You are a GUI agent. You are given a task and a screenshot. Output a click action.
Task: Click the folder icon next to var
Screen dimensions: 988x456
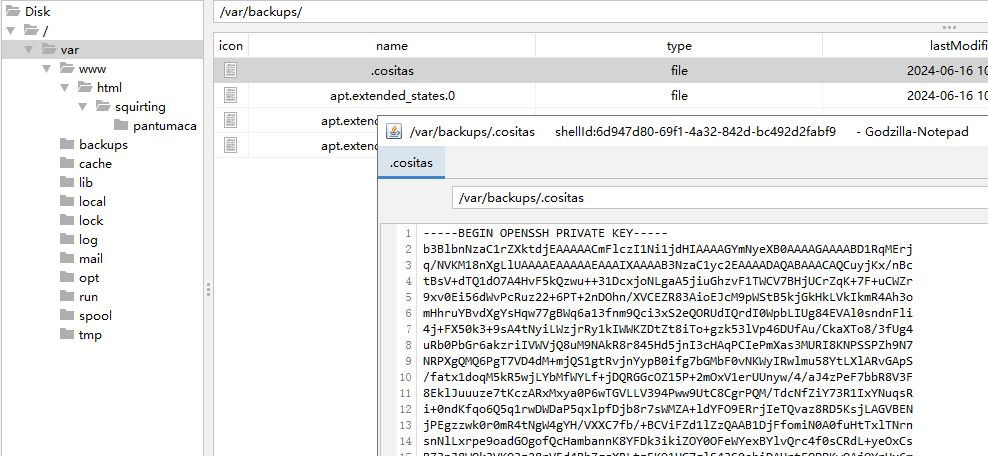pyautogui.click(x=49, y=49)
